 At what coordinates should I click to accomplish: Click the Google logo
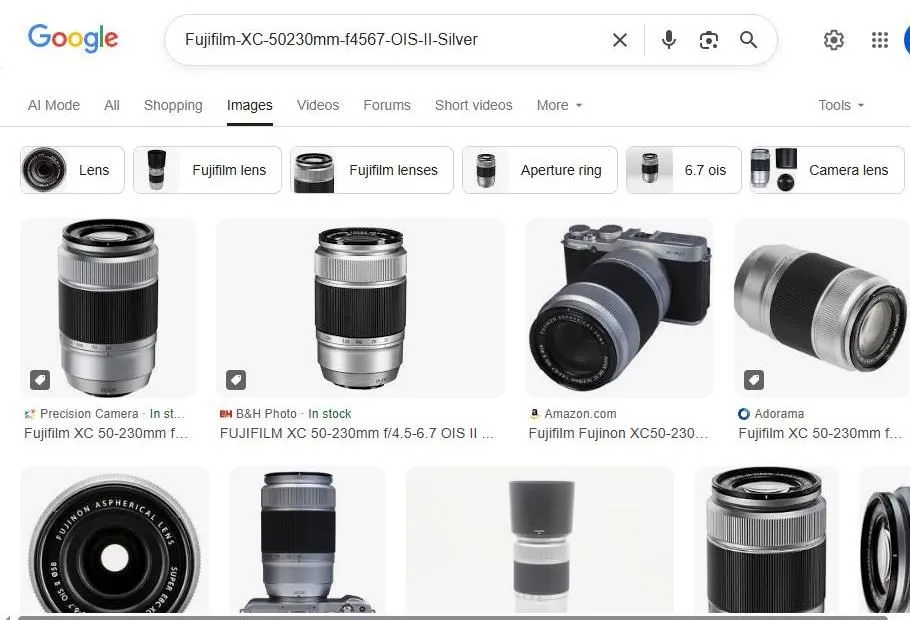(x=73, y=38)
